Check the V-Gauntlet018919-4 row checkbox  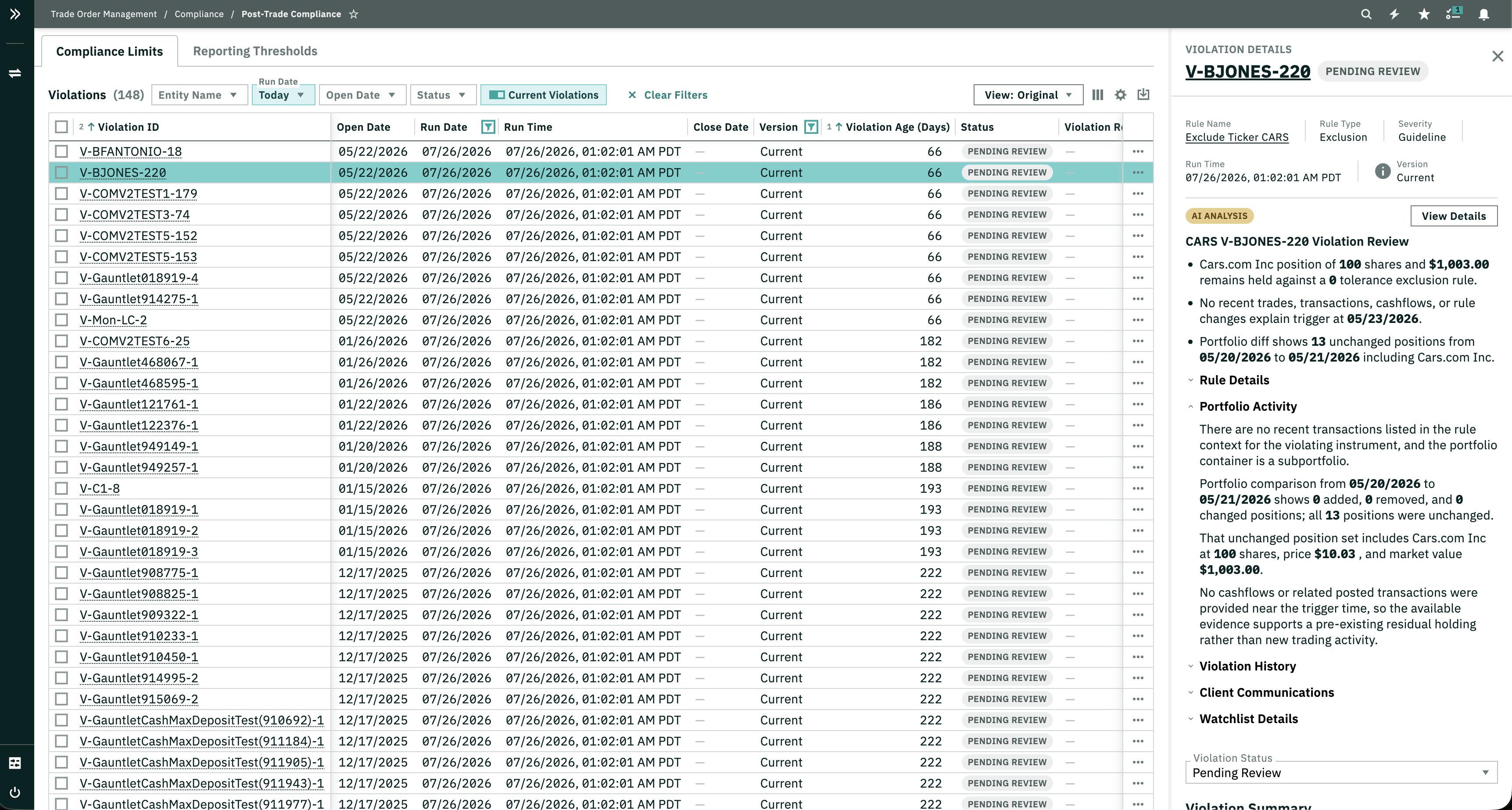[61, 278]
